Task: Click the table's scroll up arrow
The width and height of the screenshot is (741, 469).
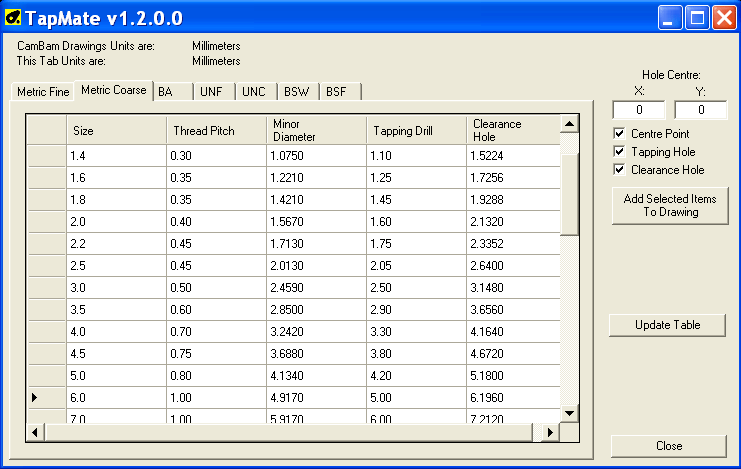Action: pyautogui.click(x=569, y=124)
